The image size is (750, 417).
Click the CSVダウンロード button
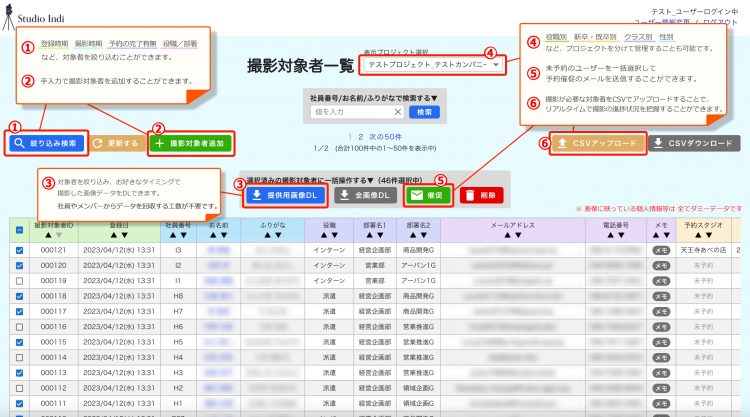[x=694, y=143]
